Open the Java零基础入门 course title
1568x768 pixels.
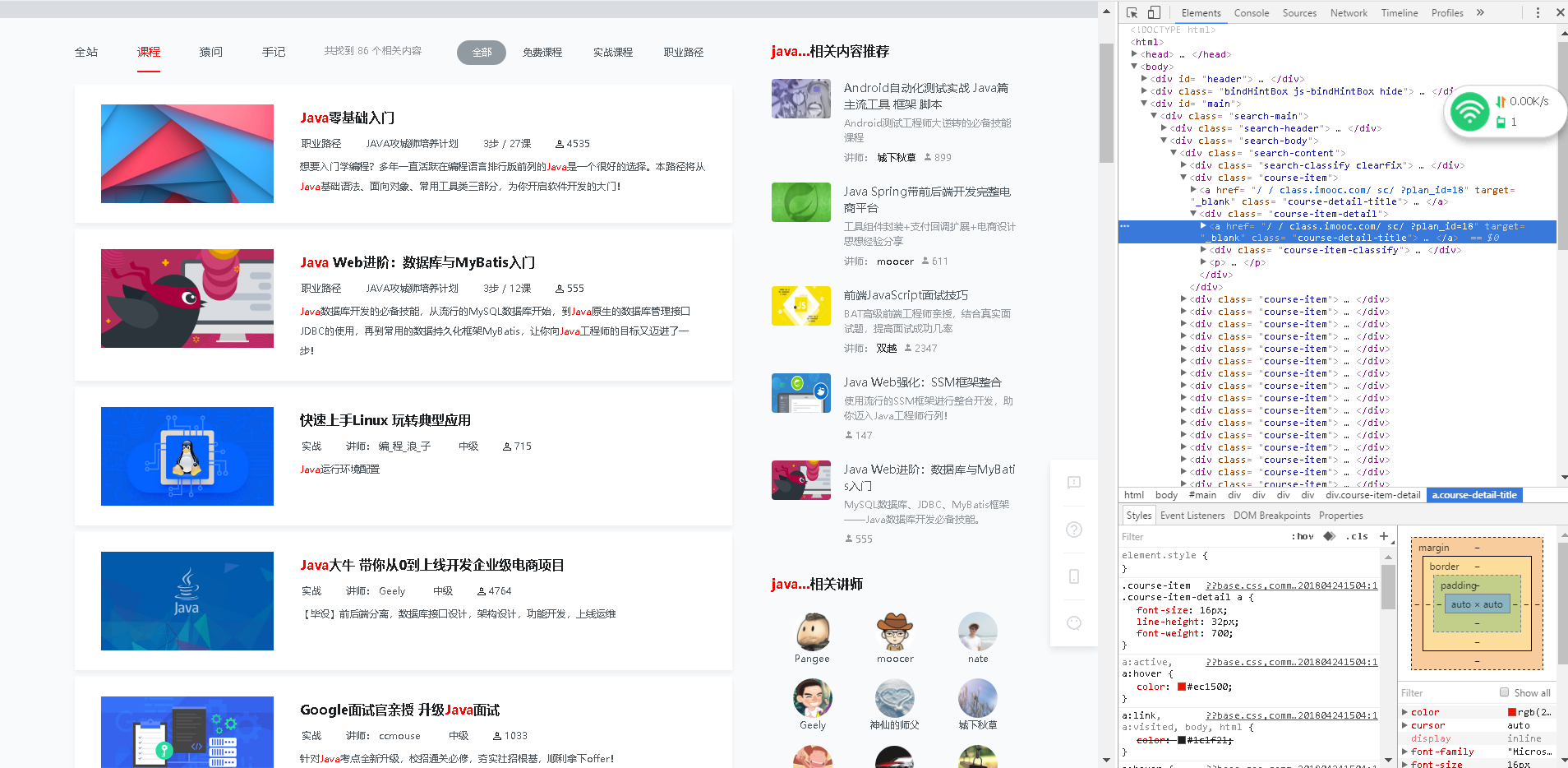click(x=348, y=118)
